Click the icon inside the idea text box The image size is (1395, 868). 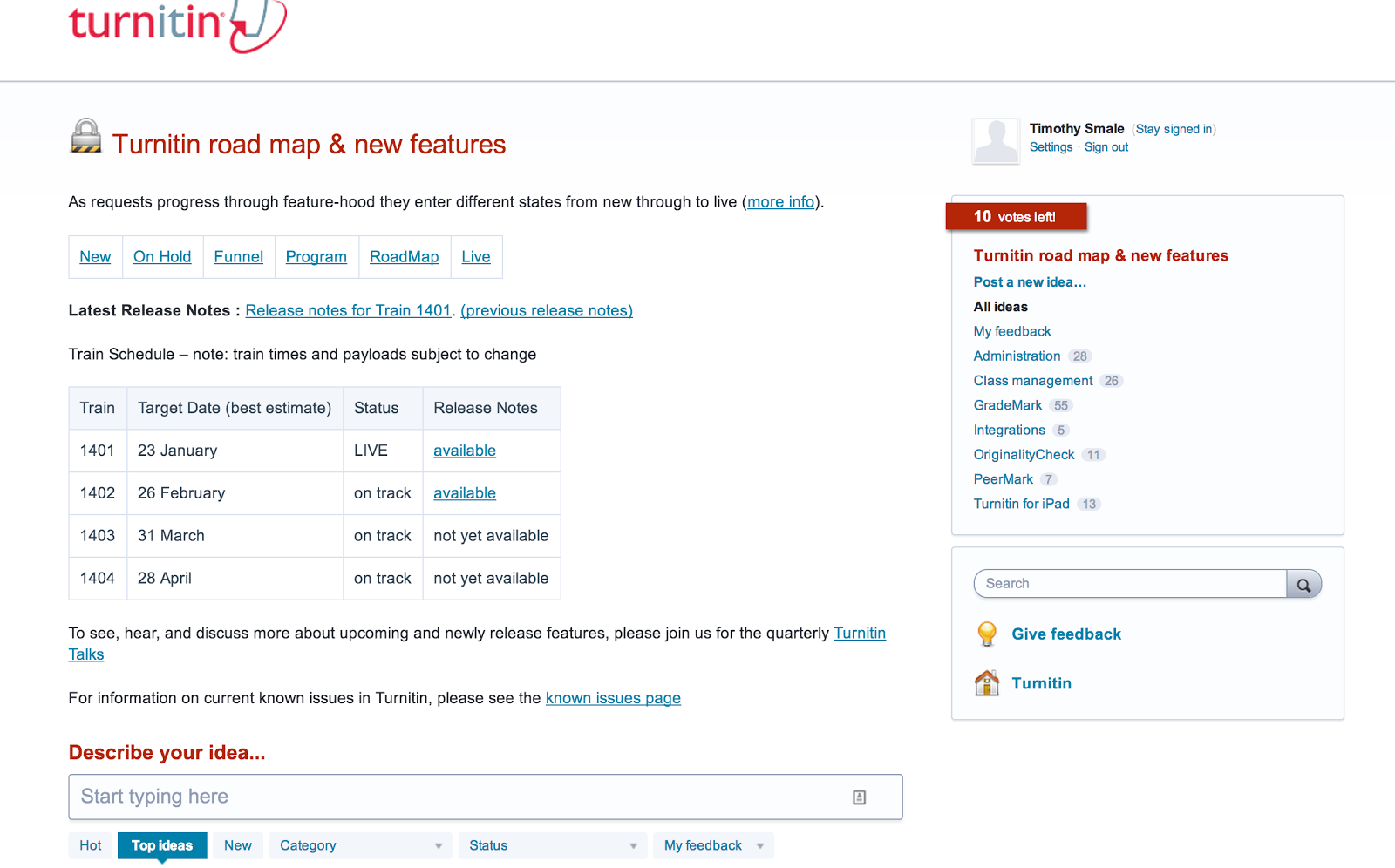[859, 797]
